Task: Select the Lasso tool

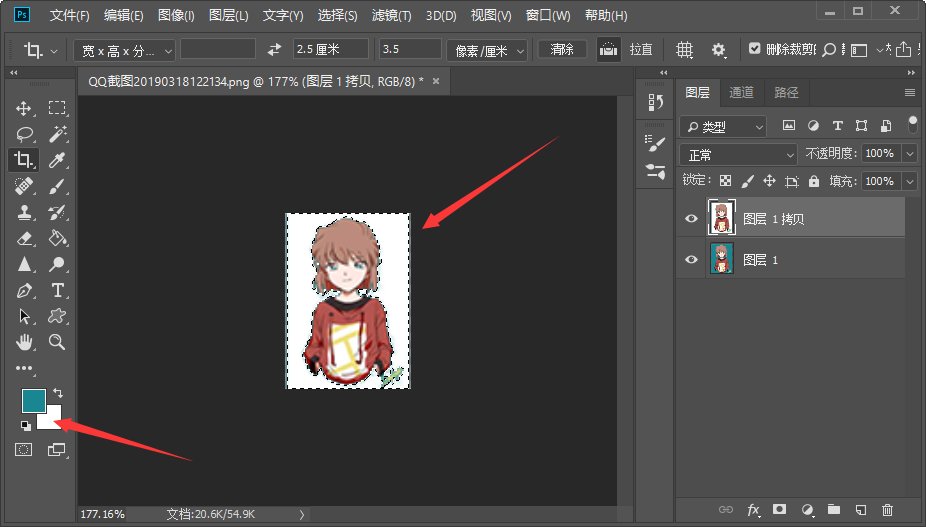Action: [x=24, y=134]
